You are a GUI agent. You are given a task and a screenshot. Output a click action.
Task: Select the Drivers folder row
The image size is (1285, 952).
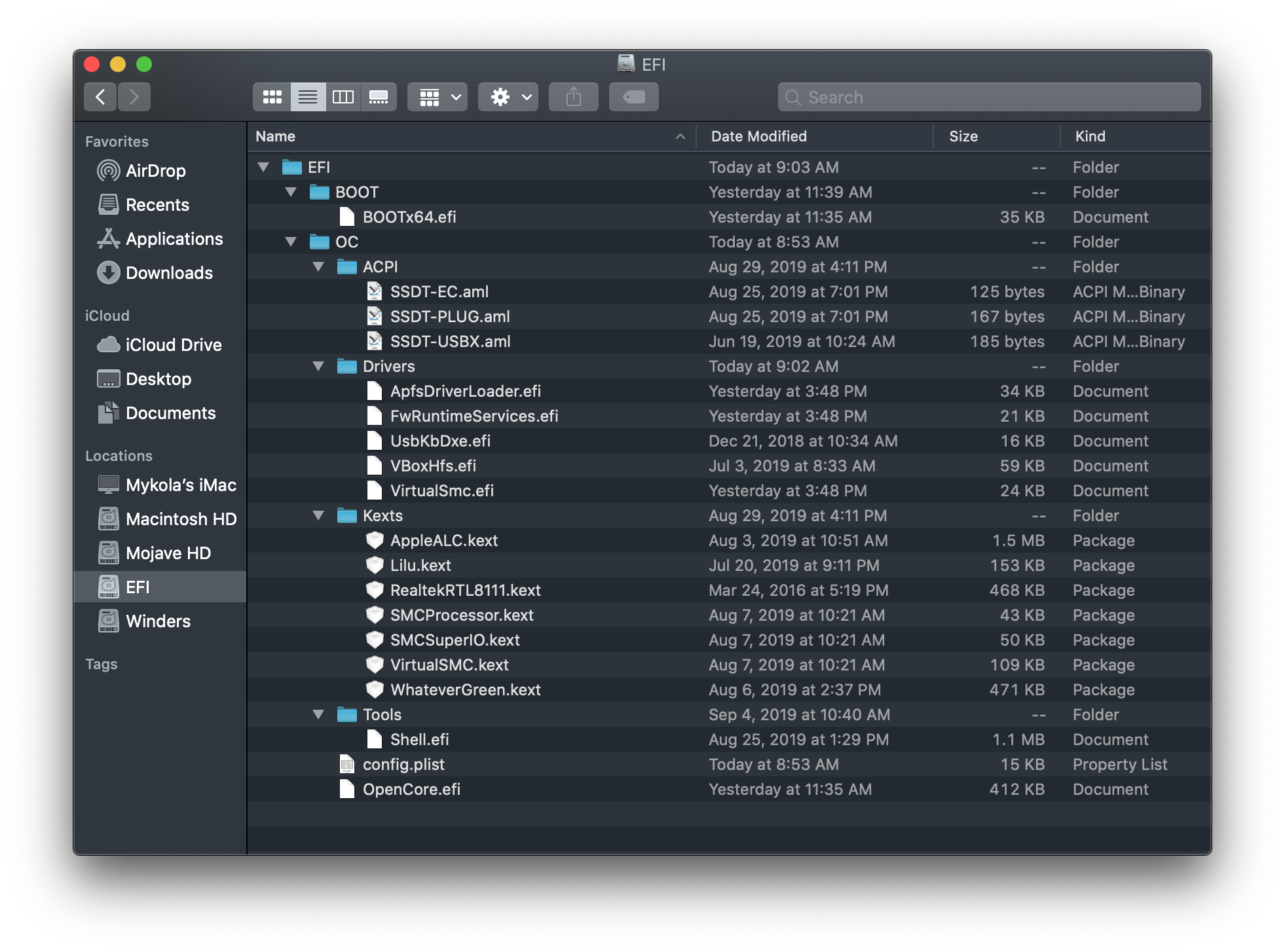729,366
